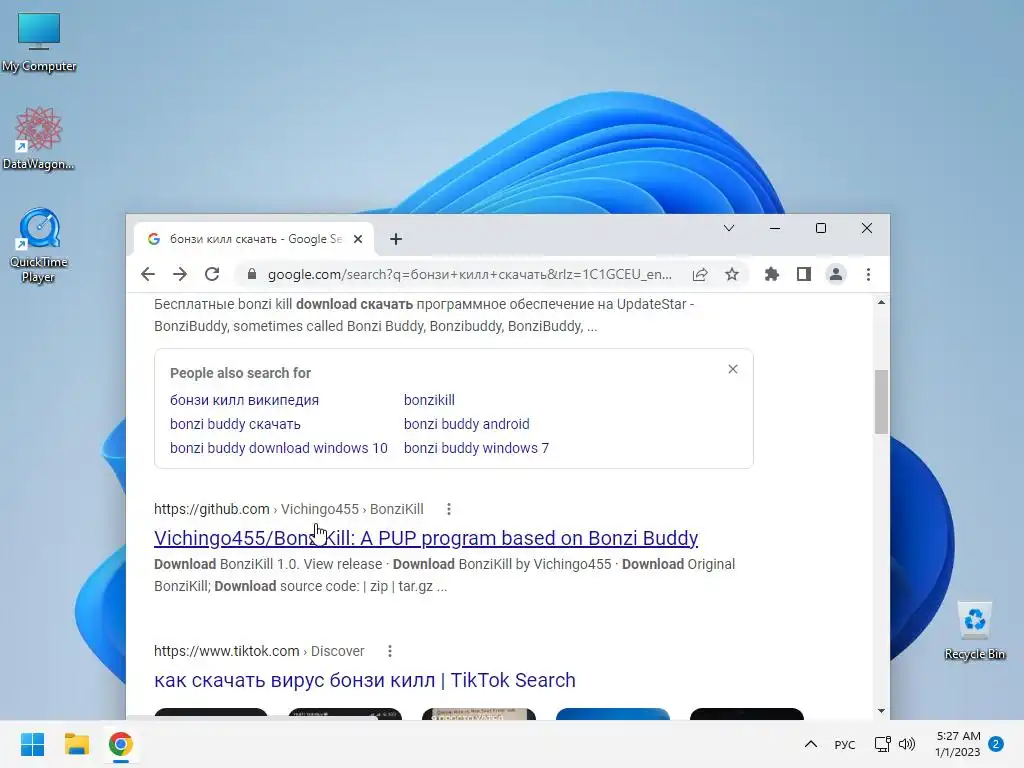
Task: Open options menu for the GitHub result
Action: tap(449, 509)
